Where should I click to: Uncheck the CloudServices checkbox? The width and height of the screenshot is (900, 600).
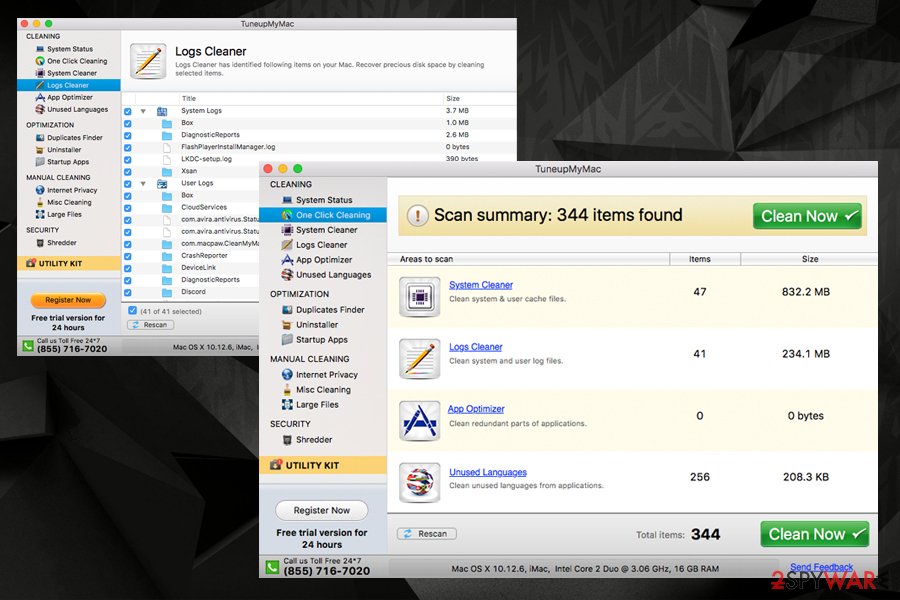pos(127,208)
